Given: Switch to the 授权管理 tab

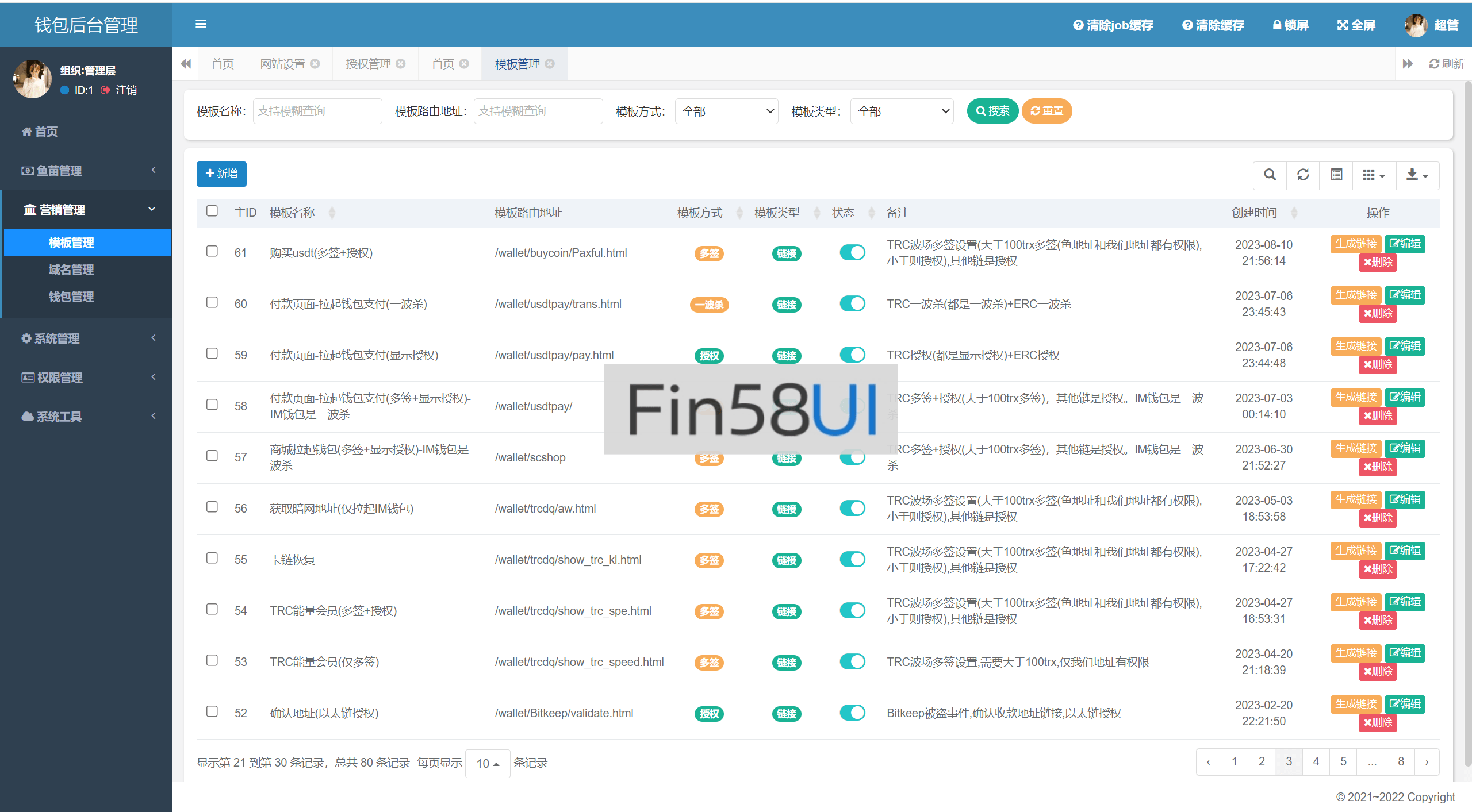Looking at the screenshot, I should [368, 64].
